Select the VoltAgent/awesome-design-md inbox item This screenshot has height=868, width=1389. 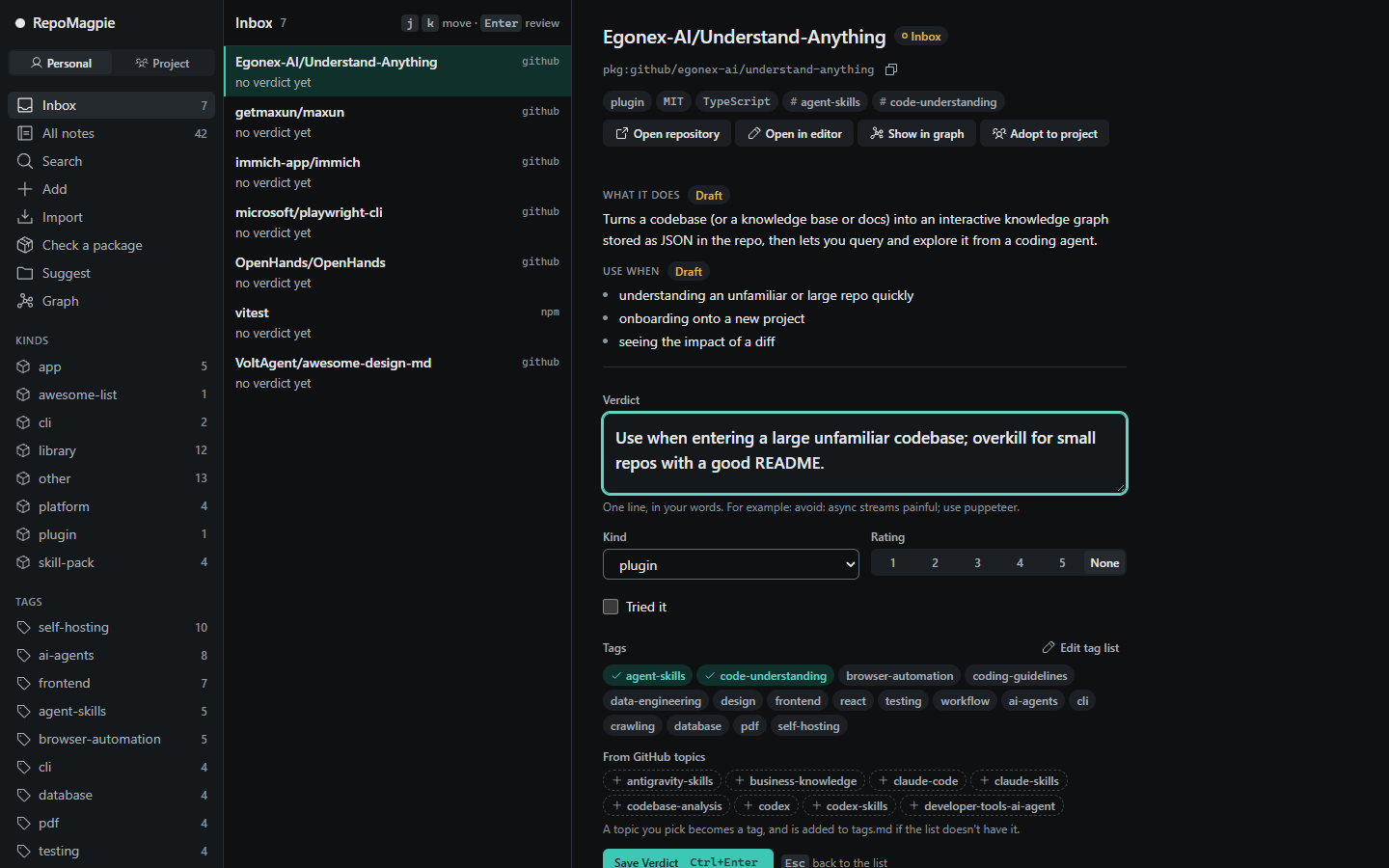[397, 372]
